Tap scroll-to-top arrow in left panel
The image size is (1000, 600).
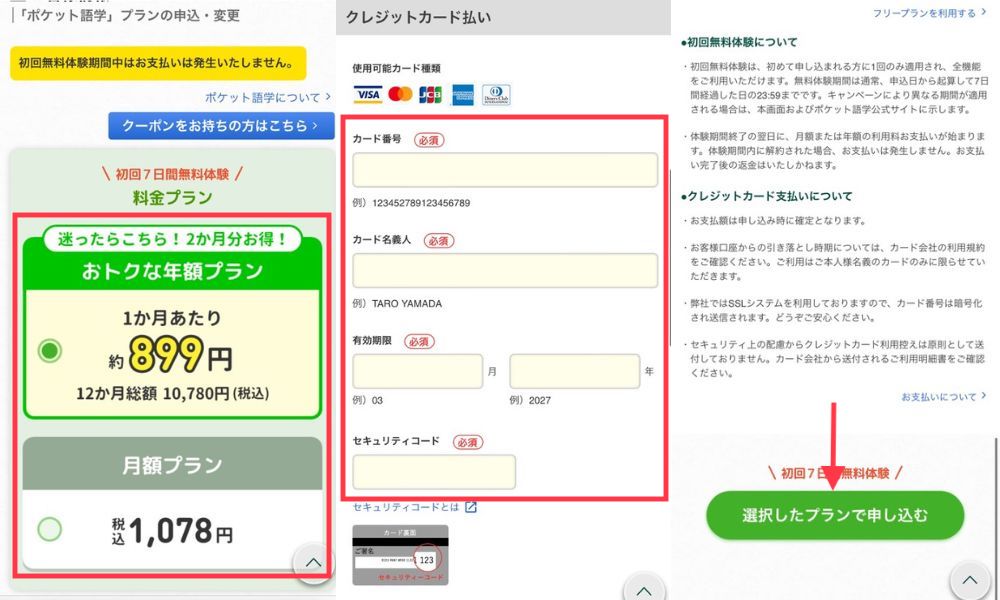point(313,563)
